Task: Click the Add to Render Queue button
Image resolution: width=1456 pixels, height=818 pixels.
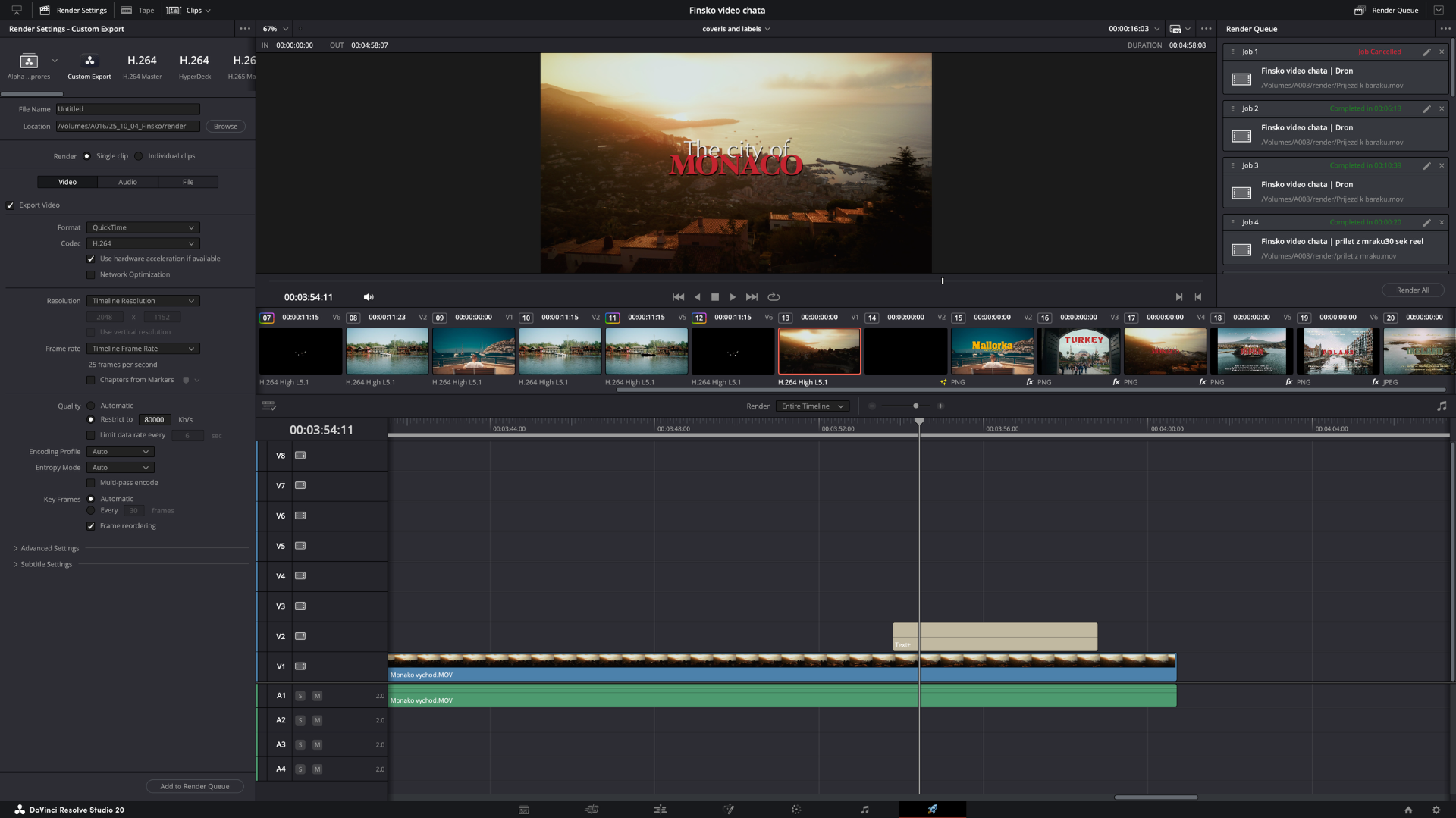Action: (x=195, y=786)
